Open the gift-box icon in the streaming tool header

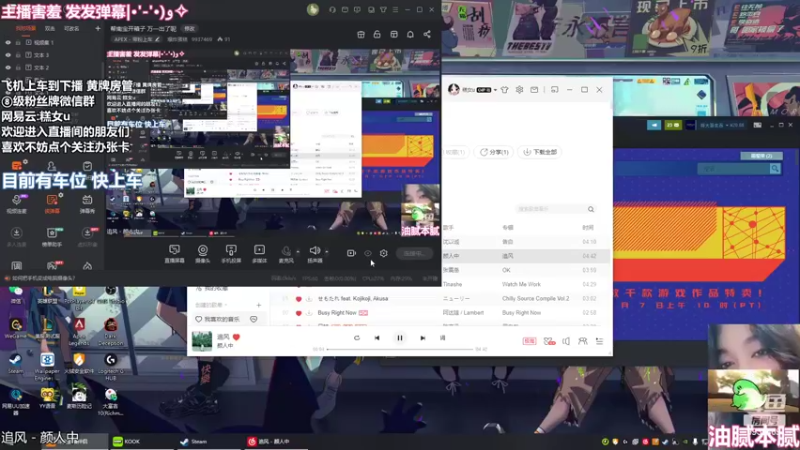(x=361, y=34)
